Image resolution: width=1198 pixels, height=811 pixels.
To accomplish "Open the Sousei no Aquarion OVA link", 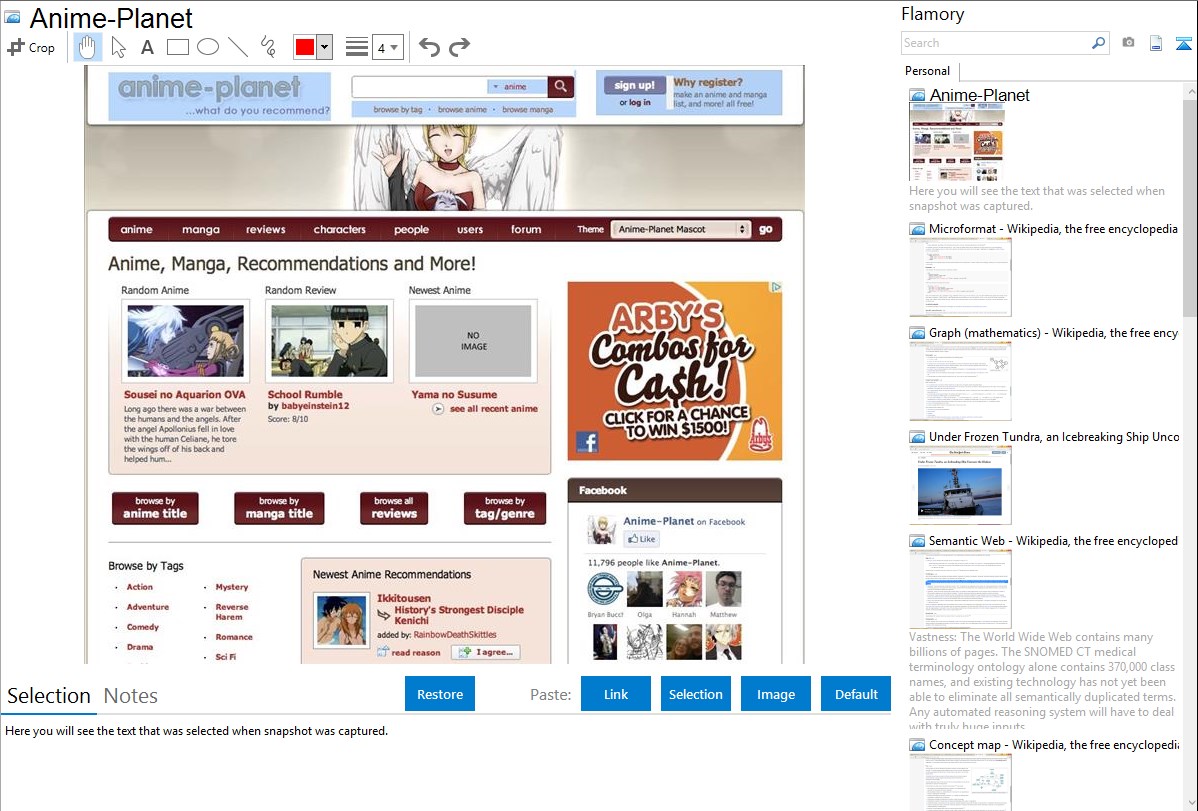I will click(185, 394).
